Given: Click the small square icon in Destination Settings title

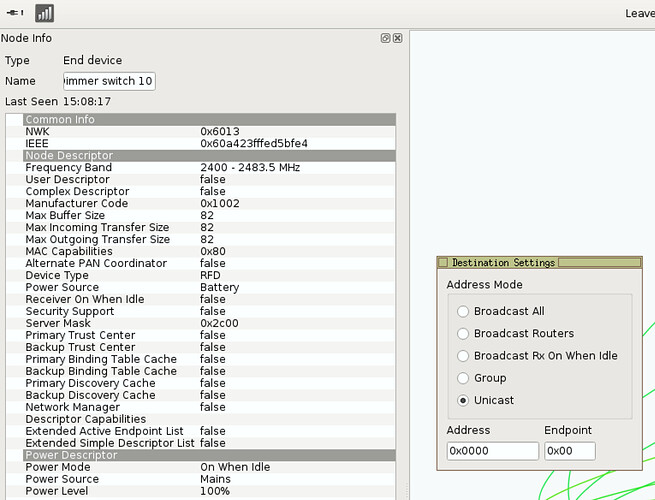Looking at the screenshot, I should (443, 262).
